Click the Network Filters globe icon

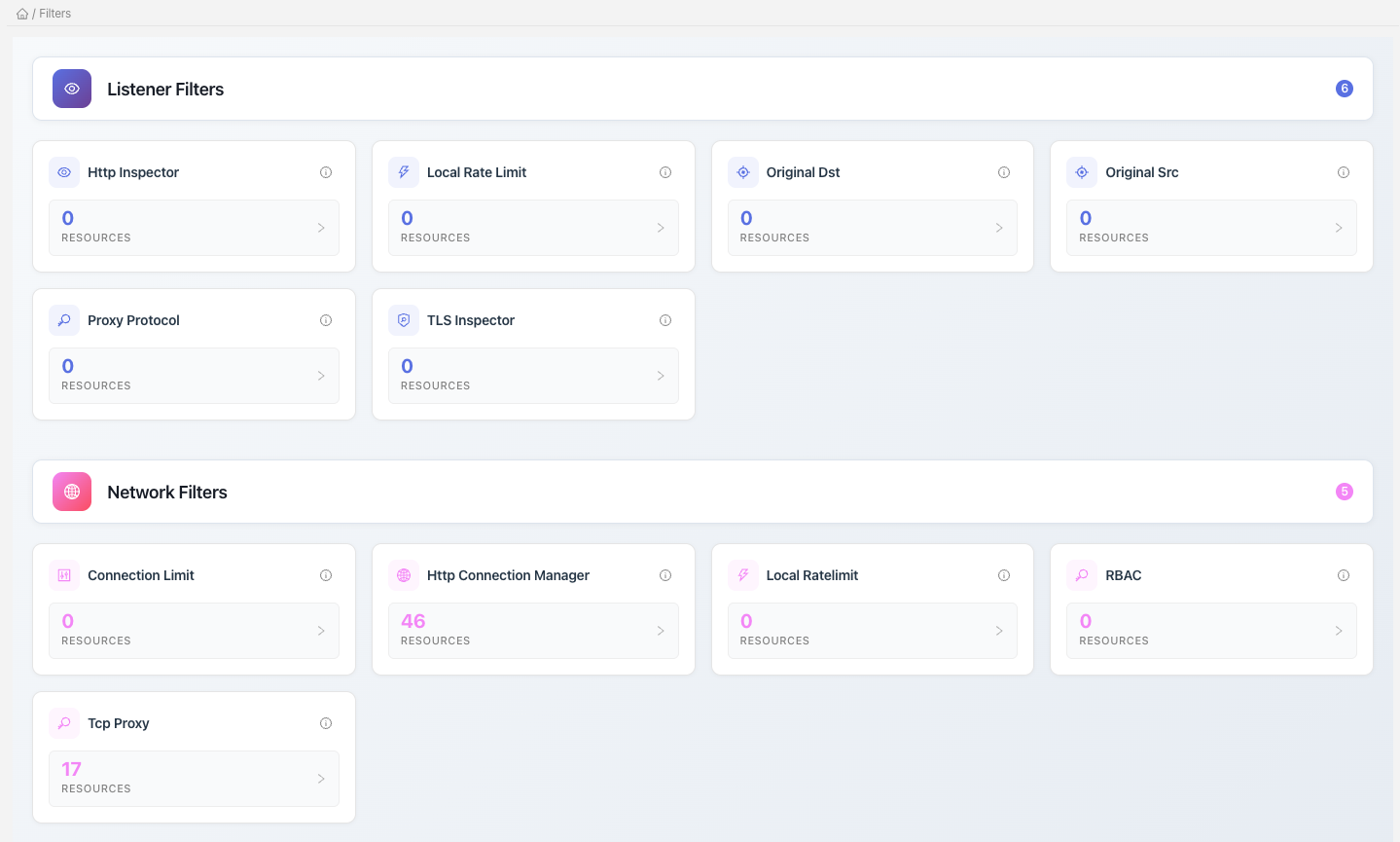coord(72,492)
